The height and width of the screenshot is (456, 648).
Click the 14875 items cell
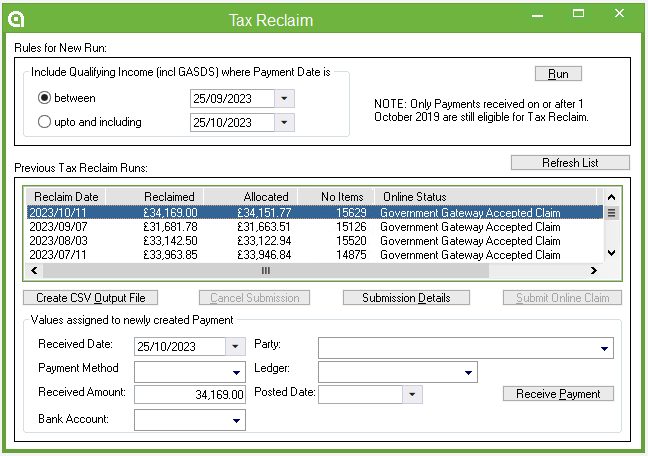tap(351, 255)
